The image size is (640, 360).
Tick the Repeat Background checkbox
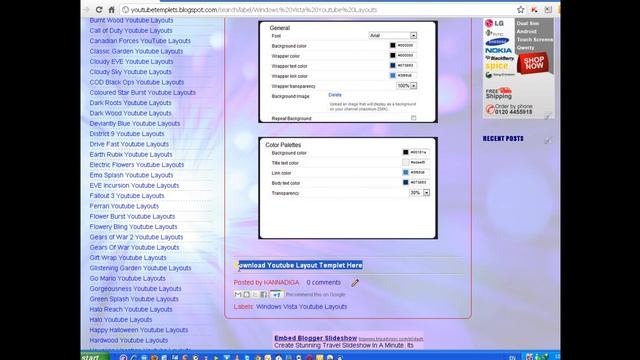coord(413,118)
